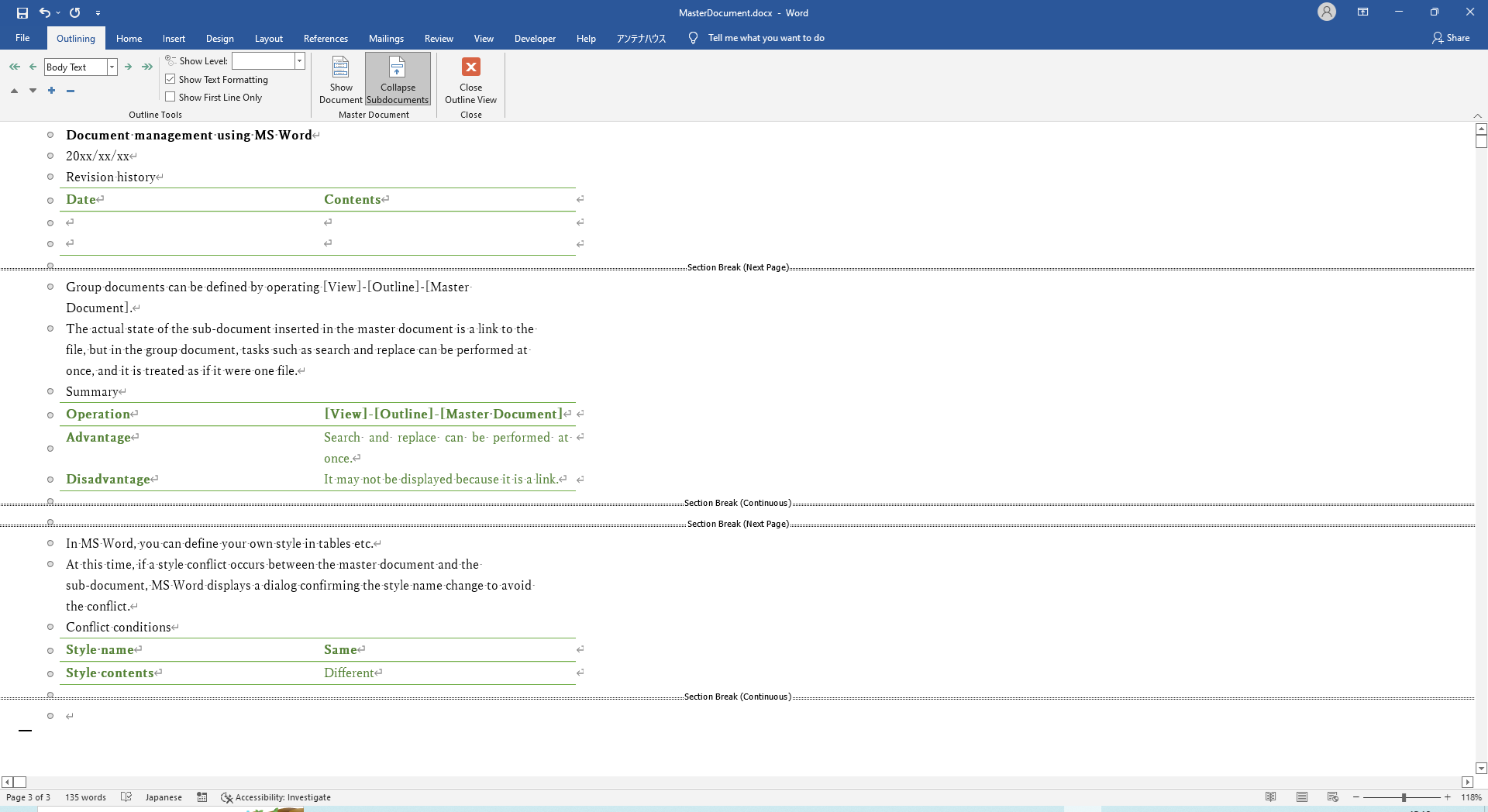Zoom out with the minus button
Screen dimensions: 1488x812
[1356, 797]
